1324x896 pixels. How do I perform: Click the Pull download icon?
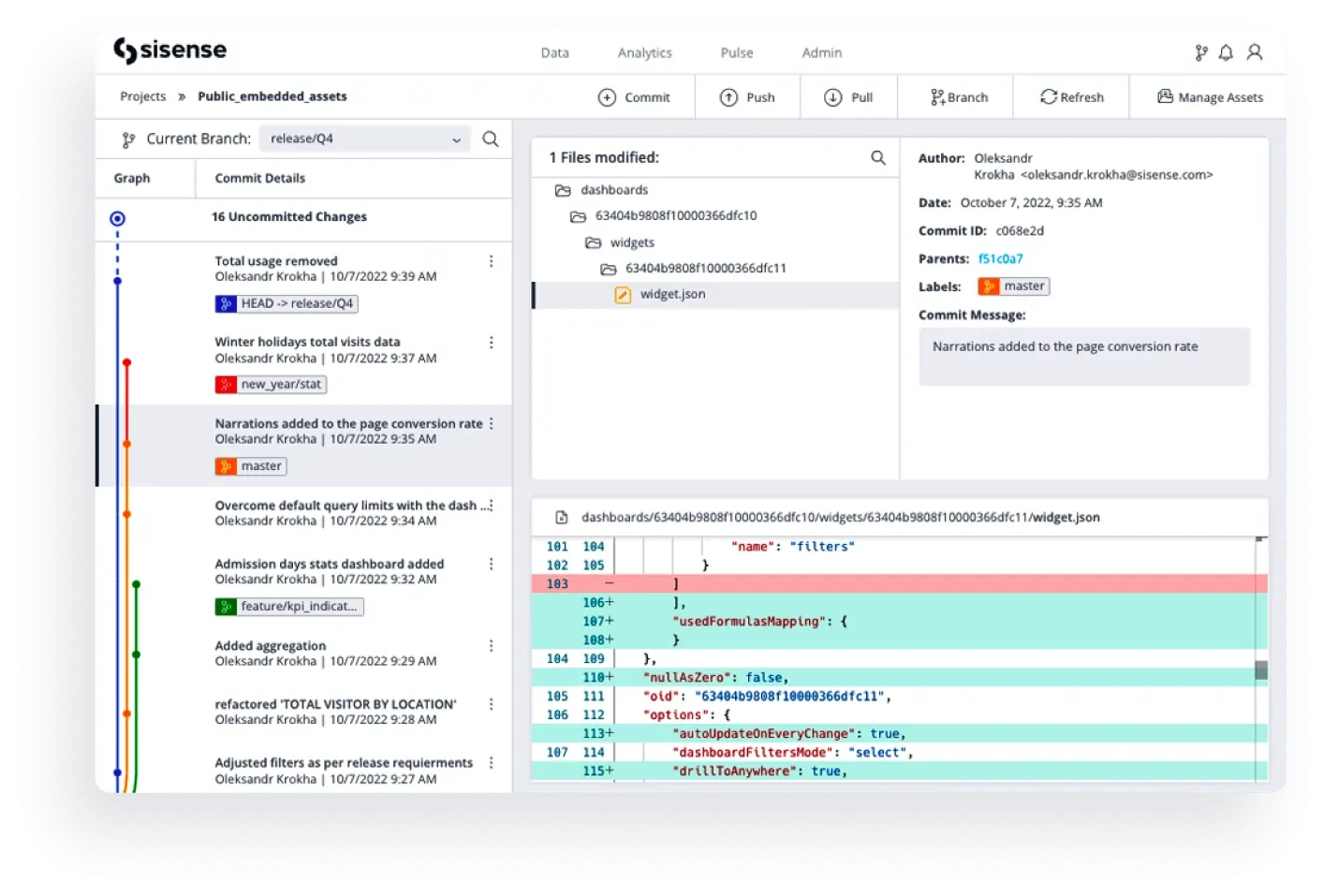(x=831, y=96)
